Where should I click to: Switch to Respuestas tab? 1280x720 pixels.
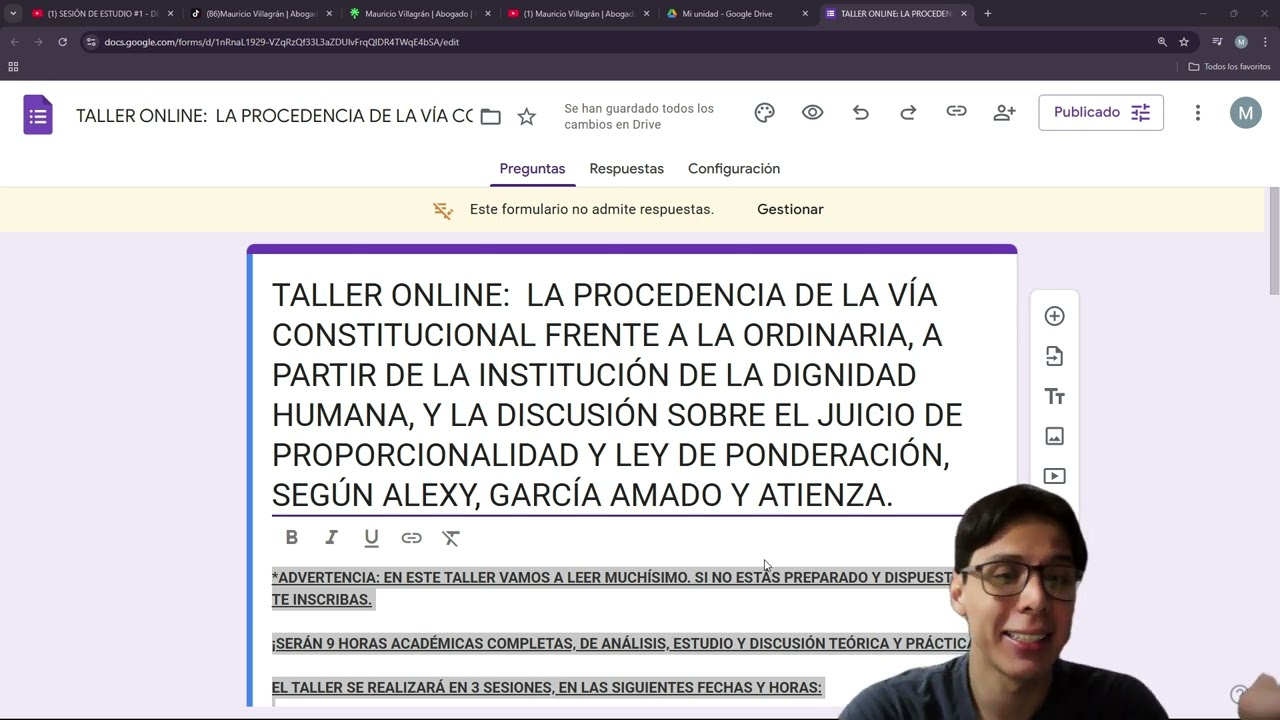point(626,169)
